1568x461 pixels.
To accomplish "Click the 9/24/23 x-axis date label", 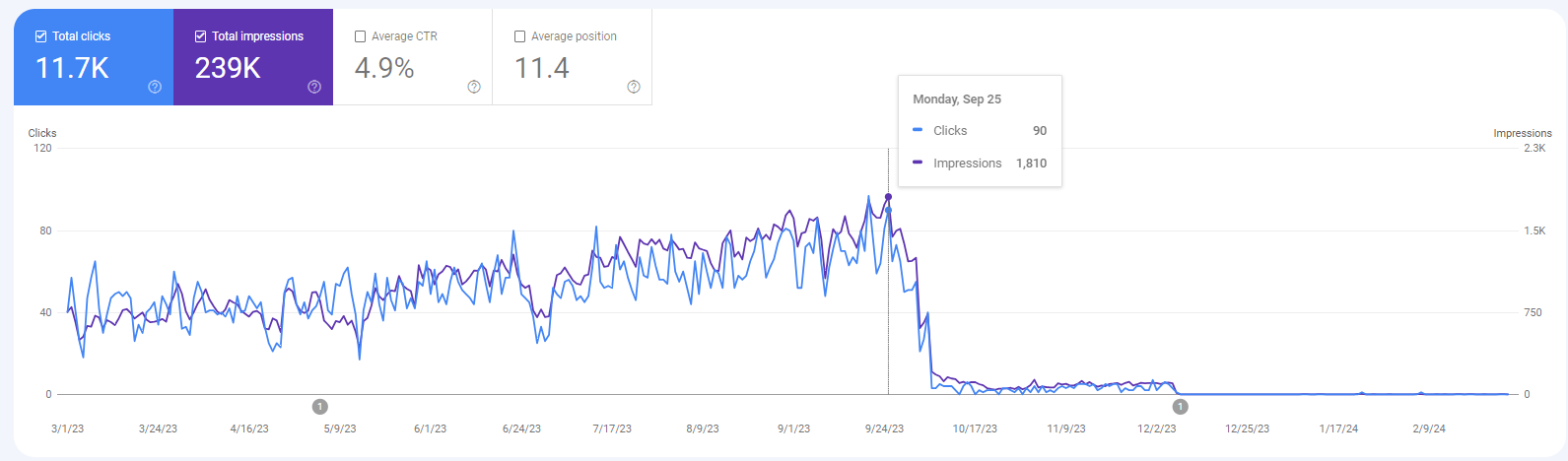I will click(884, 429).
